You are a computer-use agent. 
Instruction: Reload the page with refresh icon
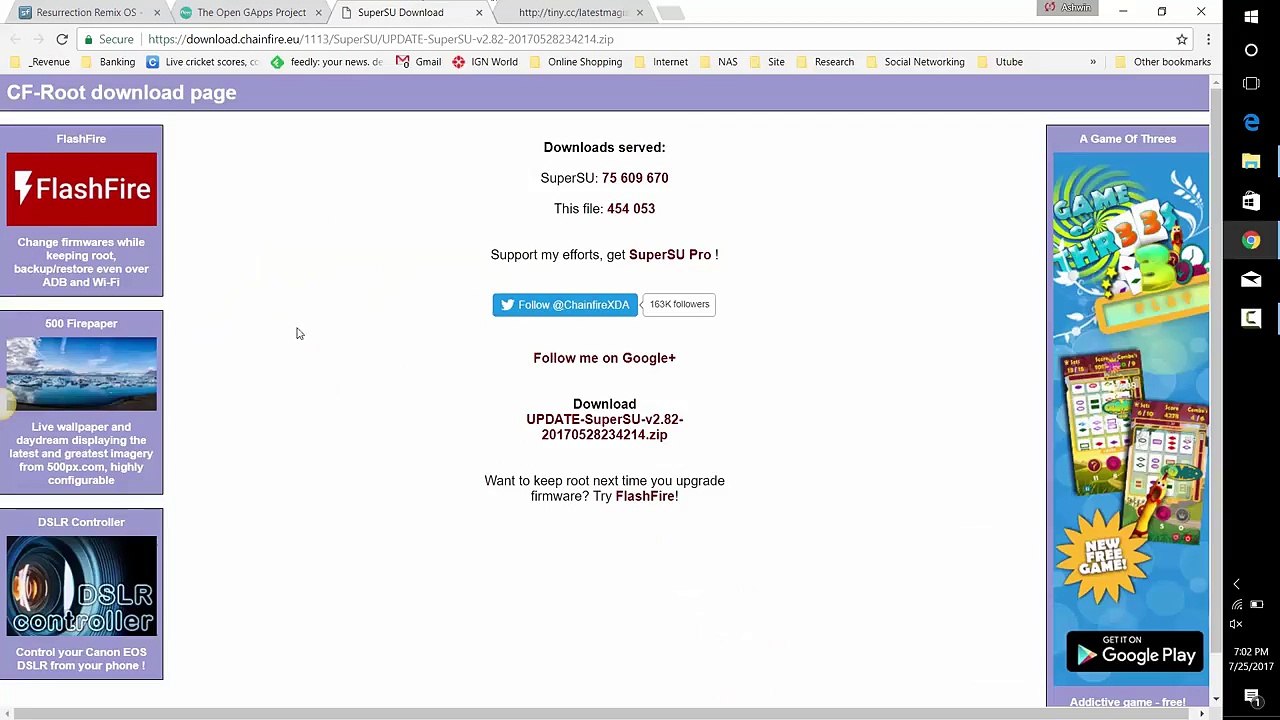click(62, 39)
